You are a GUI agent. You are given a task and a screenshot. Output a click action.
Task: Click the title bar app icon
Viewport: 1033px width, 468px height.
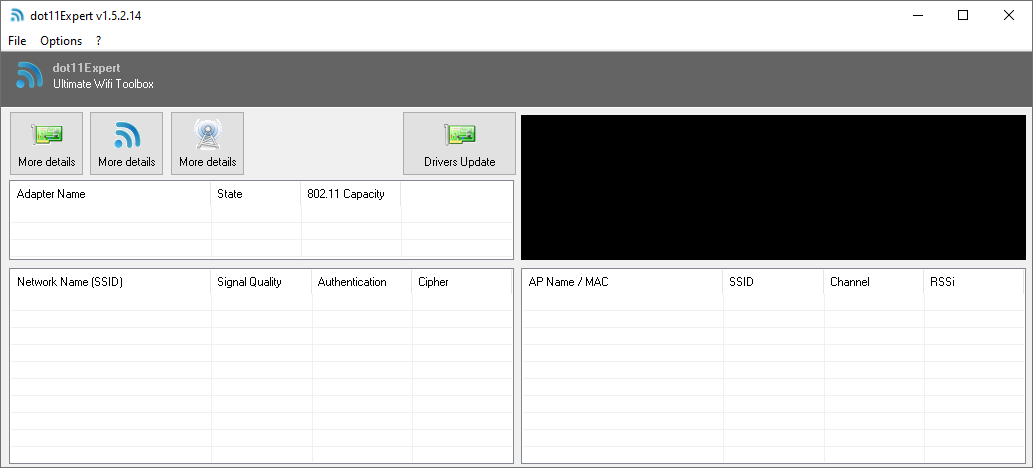(17, 16)
